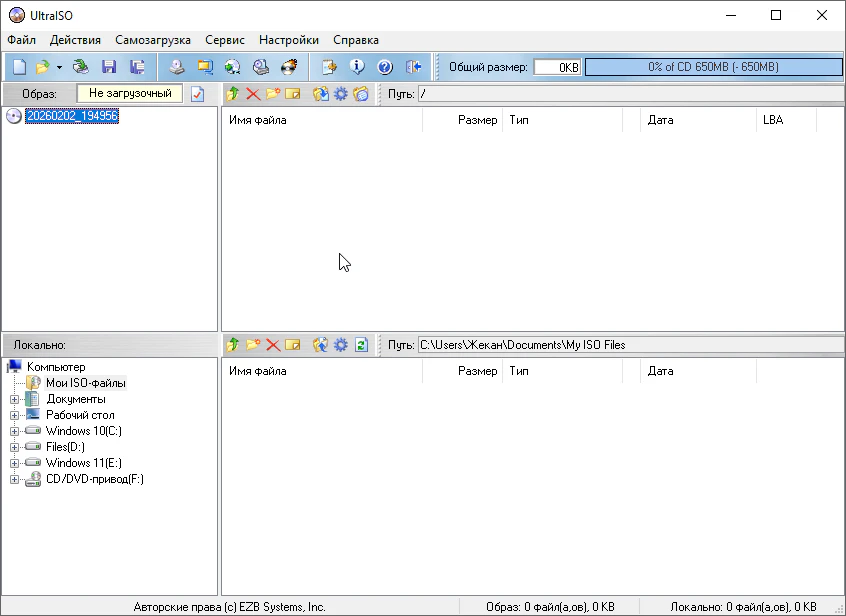Click the blue Info icon in toolbar

tap(357, 67)
